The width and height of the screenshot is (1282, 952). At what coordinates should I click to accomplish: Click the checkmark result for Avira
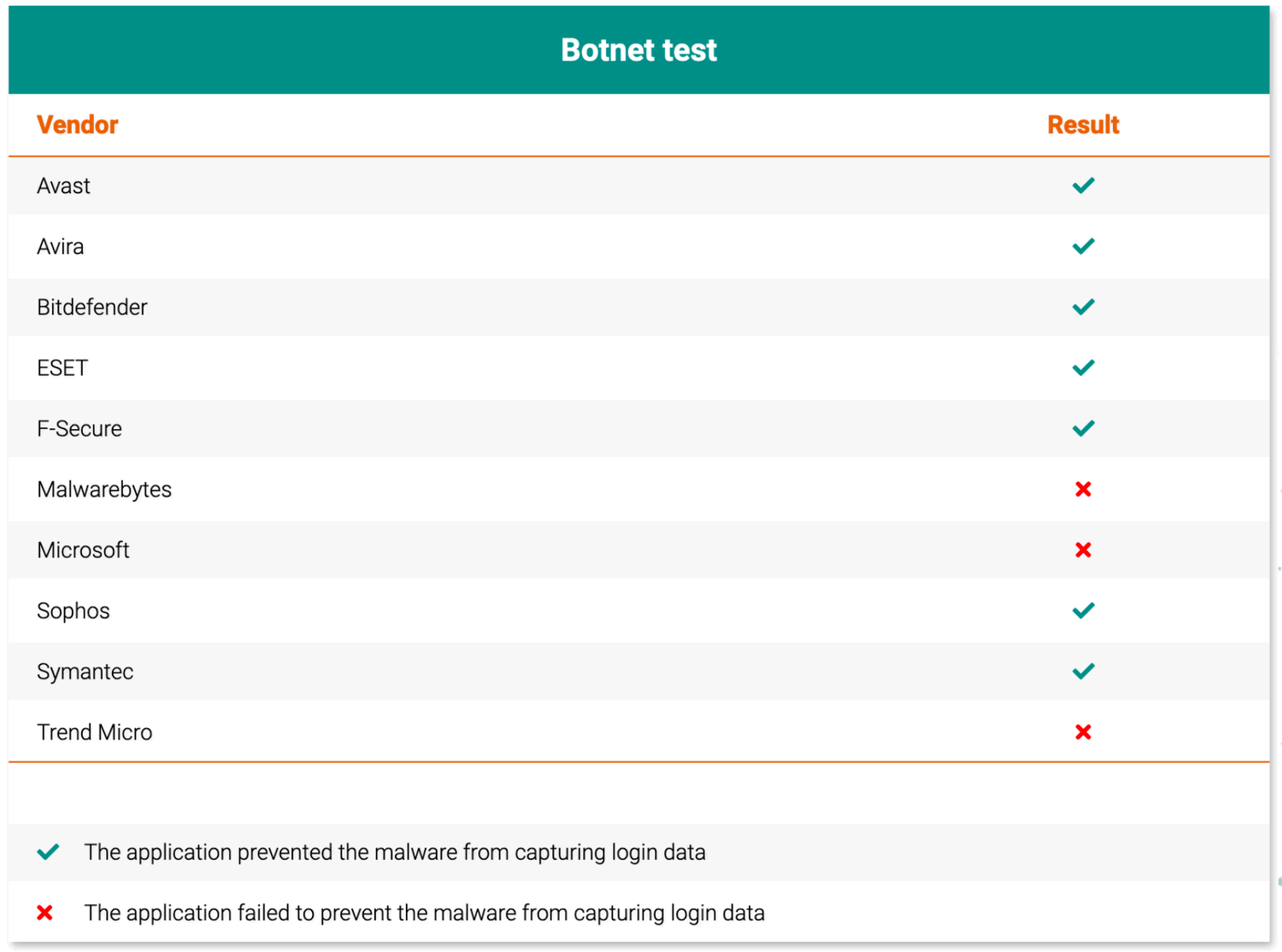coord(1083,246)
